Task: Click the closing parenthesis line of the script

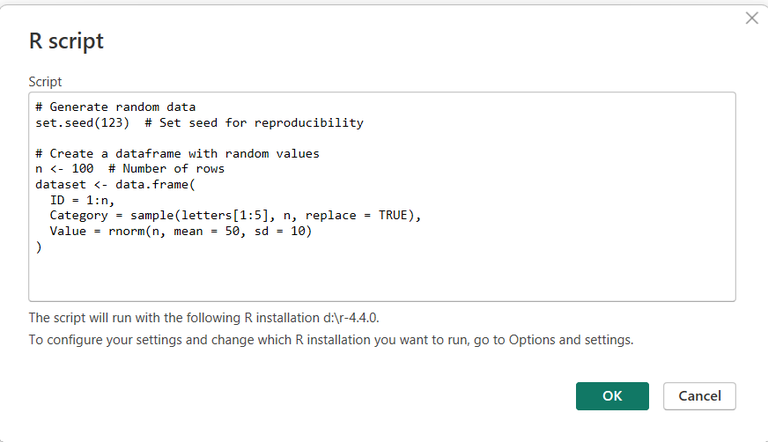Action: tap(39, 246)
